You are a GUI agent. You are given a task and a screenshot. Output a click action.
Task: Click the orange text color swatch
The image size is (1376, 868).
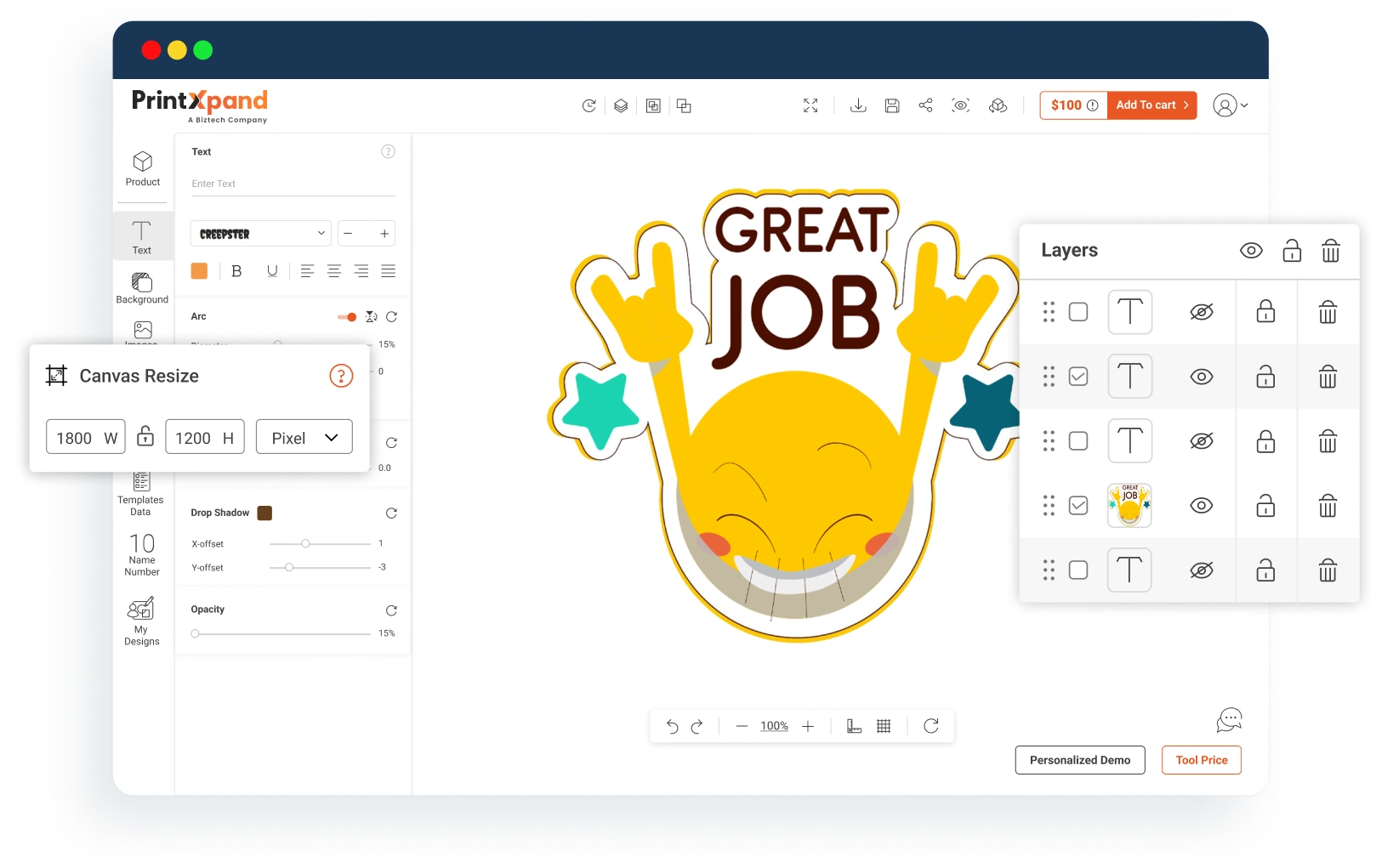pyautogui.click(x=199, y=271)
